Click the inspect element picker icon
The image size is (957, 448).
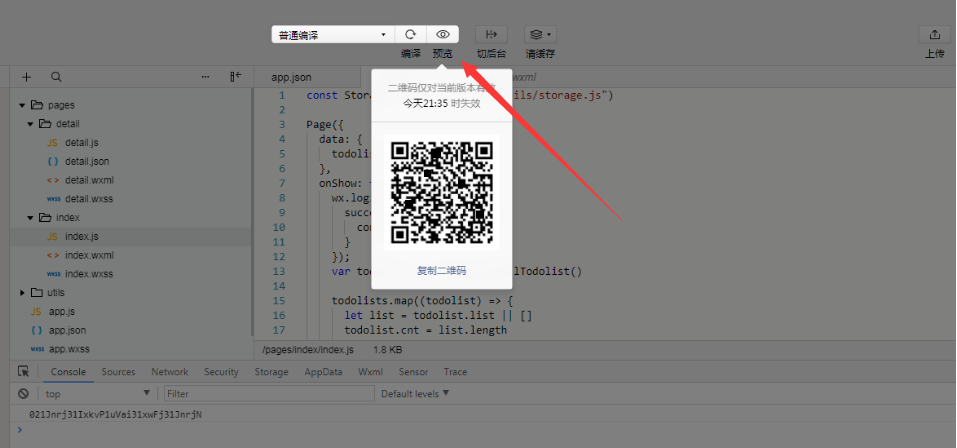(23, 372)
